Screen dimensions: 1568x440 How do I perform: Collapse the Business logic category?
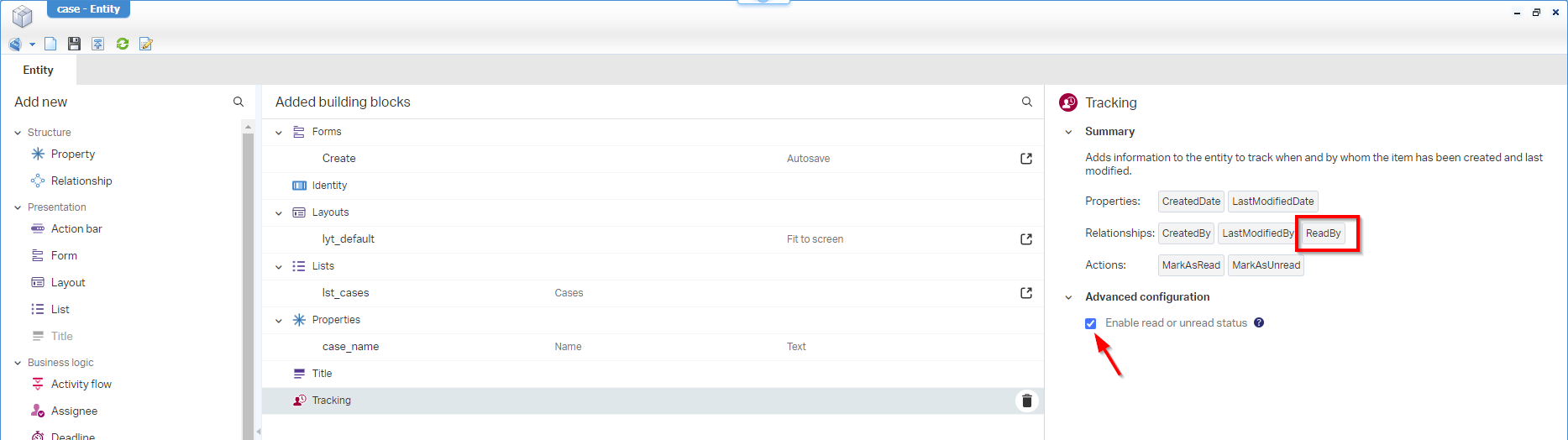pos(18,363)
